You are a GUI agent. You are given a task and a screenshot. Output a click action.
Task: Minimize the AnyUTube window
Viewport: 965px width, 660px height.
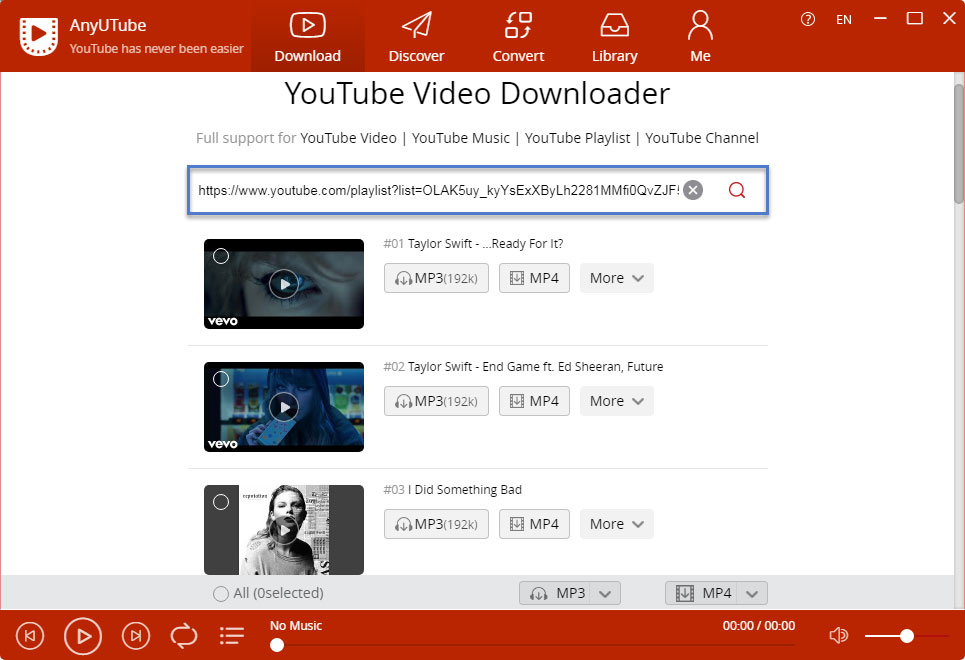tap(880, 18)
